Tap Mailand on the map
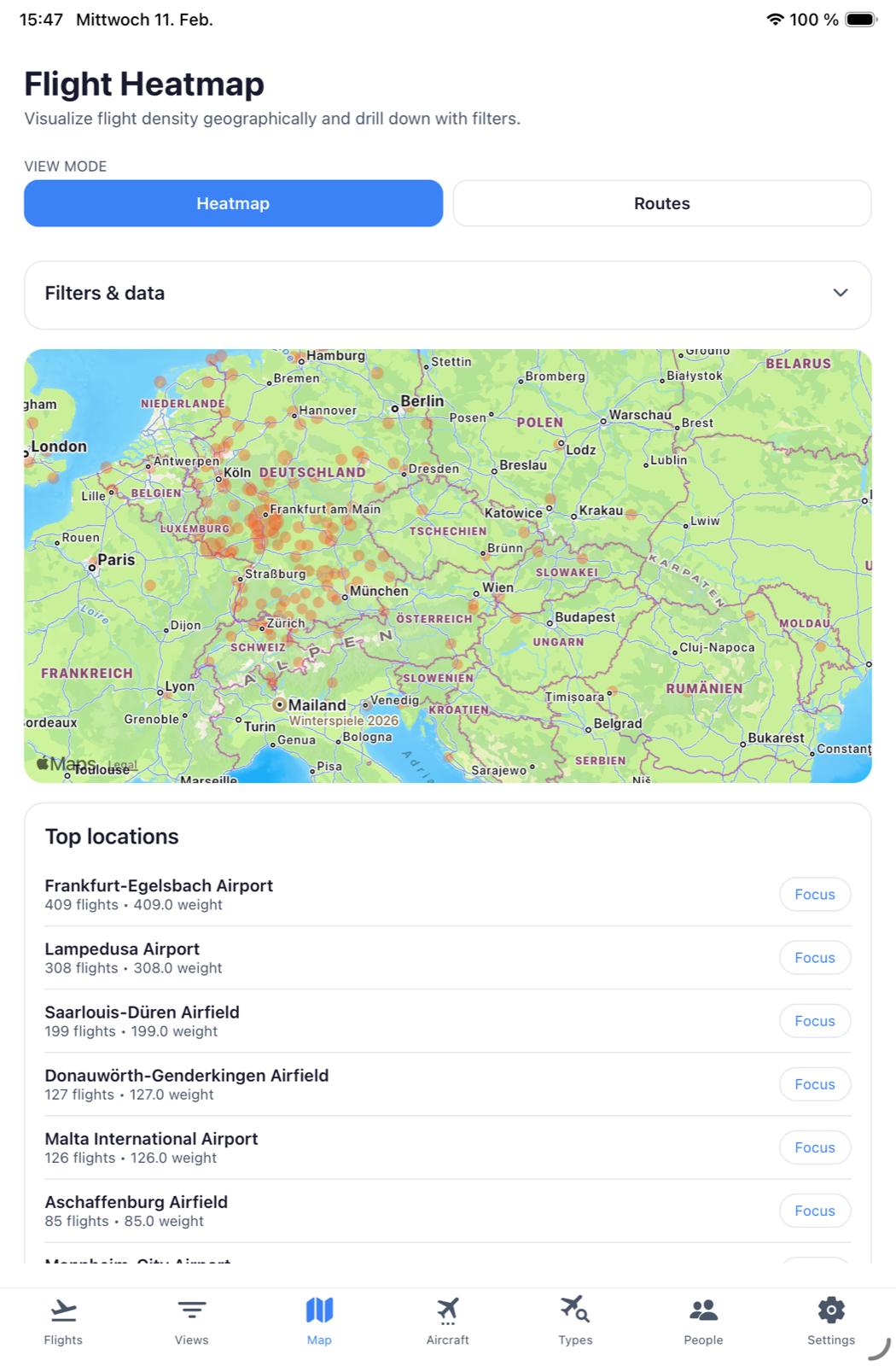Image resolution: width=896 pixels, height=1366 pixels. tap(317, 705)
